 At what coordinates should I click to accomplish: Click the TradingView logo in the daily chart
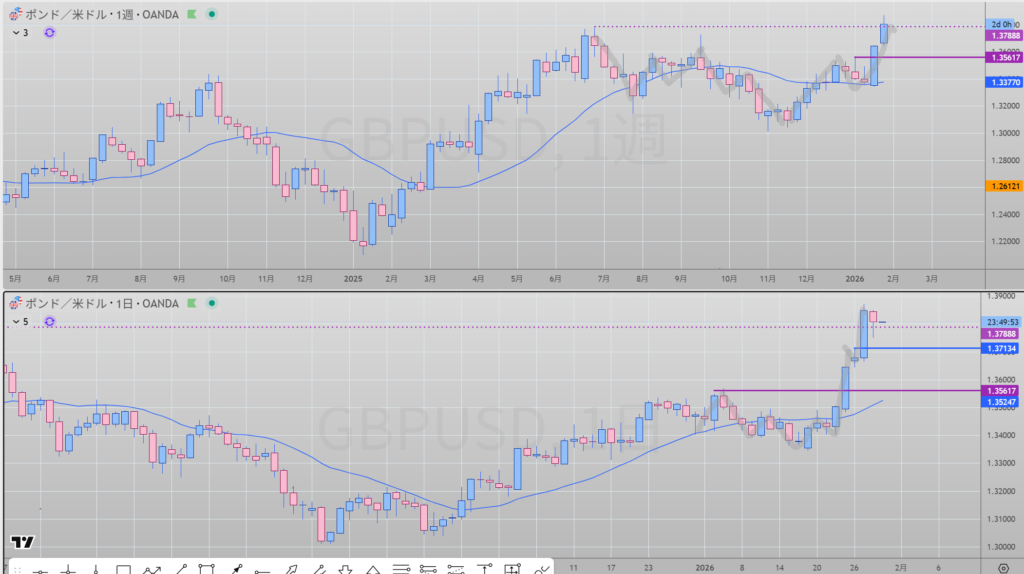pyautogui.click(x=22, y=542)
